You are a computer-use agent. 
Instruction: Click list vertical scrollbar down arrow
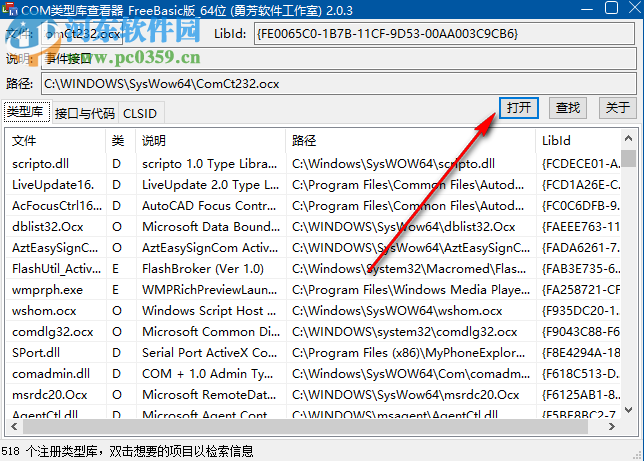tap(628, 409)
